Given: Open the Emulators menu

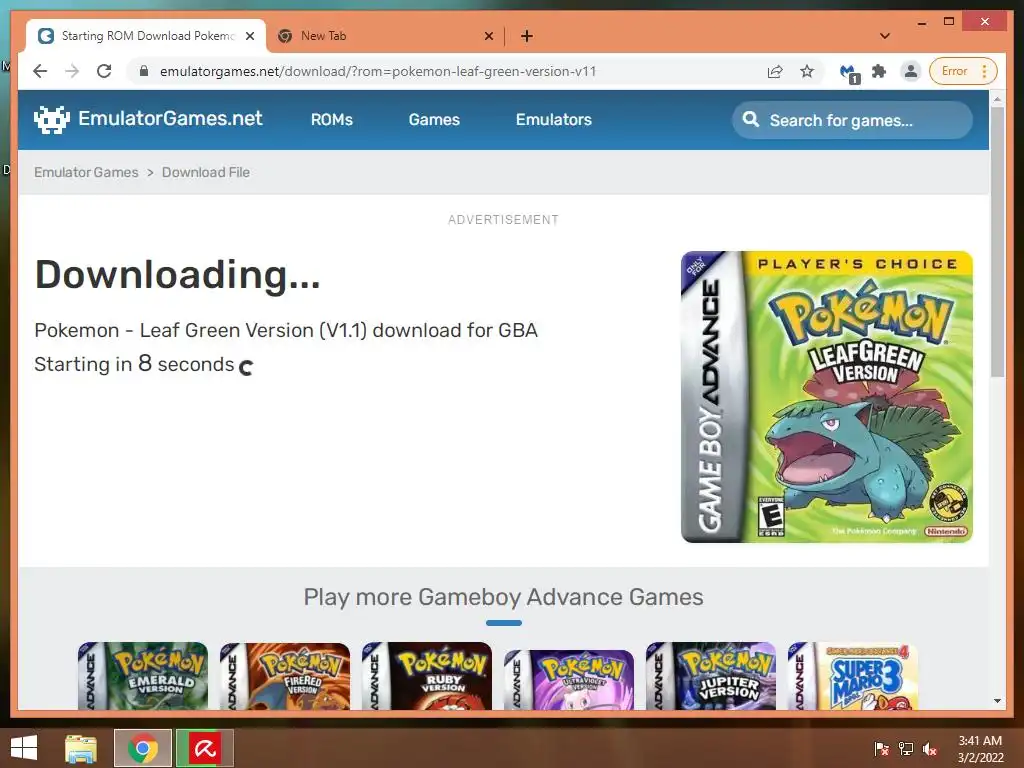Looking at the screenshot, I should [554, 120].
